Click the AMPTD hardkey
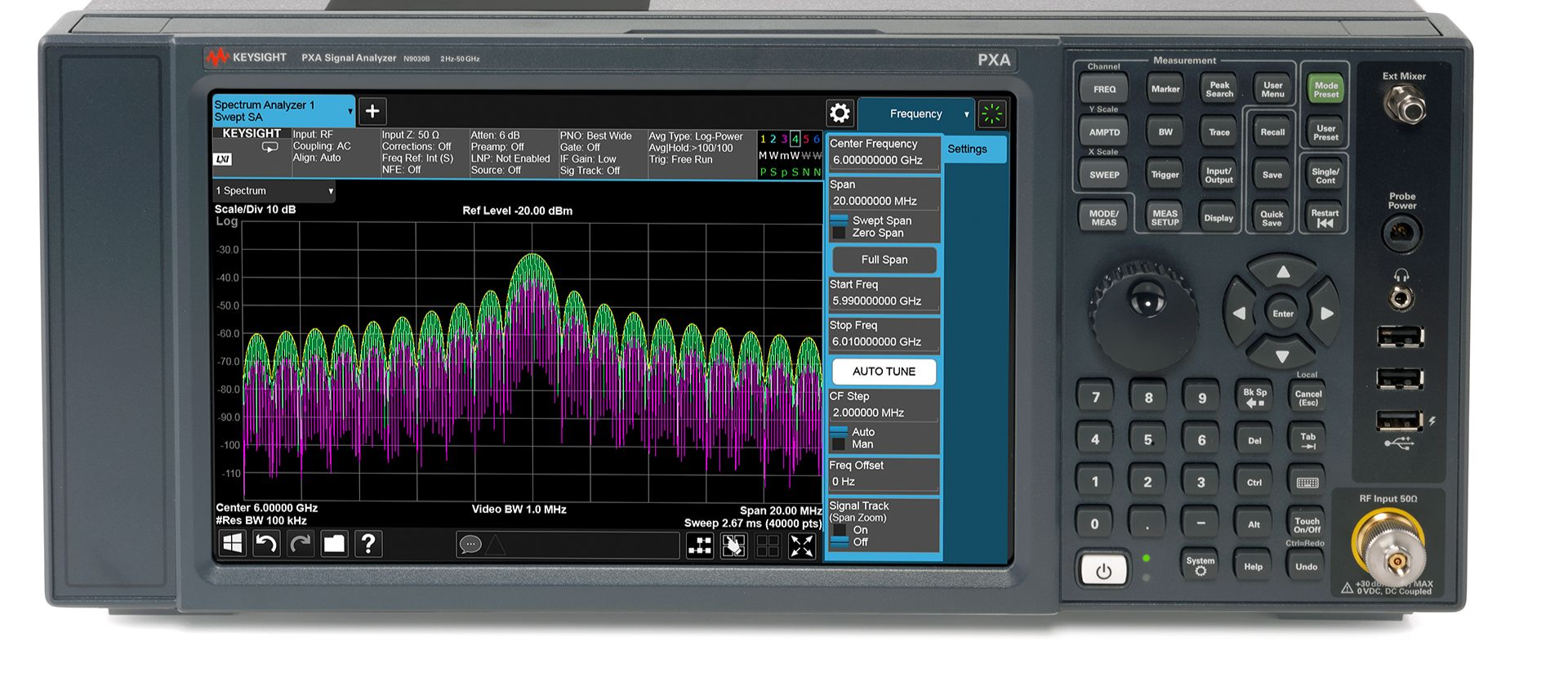This screenshot has width=1568, height=673. pyautogui.click(x=1104, y=132)
